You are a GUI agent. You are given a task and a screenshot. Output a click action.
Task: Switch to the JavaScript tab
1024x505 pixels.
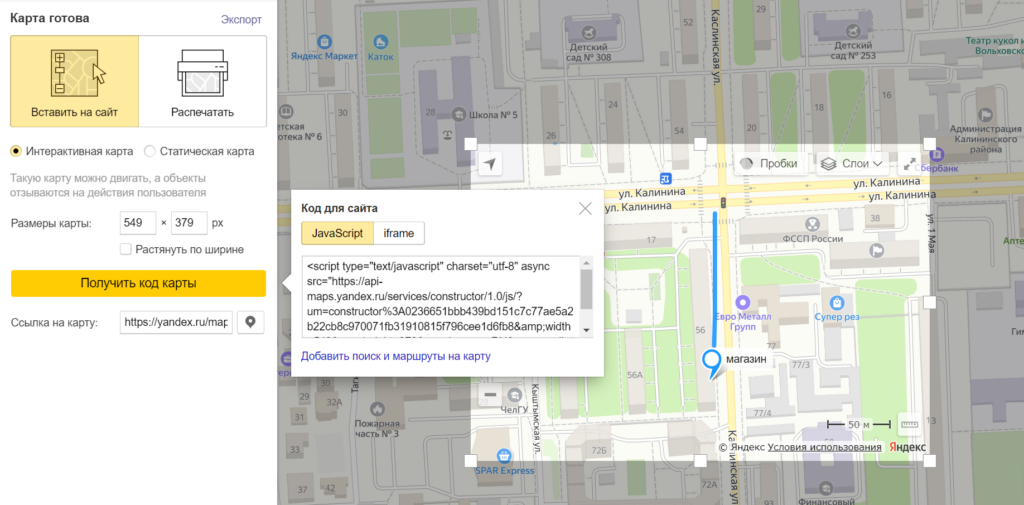[337, 233]
